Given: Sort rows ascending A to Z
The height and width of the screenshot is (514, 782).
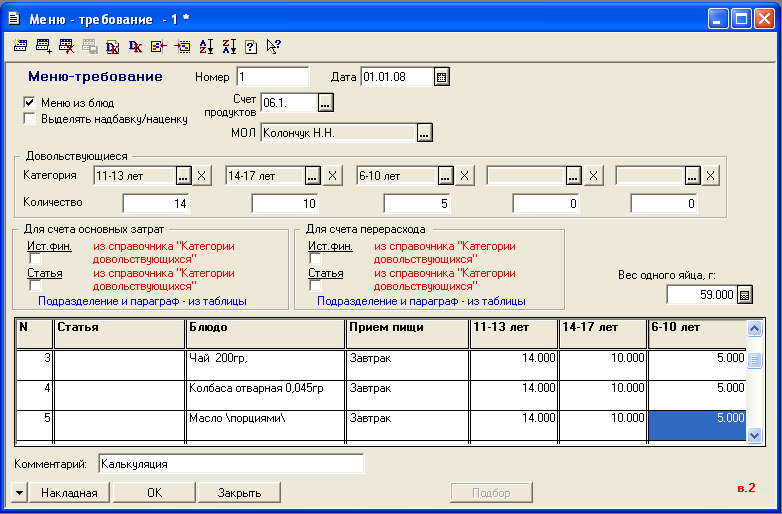Looking at the screenshot, I should click(x=205, y=46).
